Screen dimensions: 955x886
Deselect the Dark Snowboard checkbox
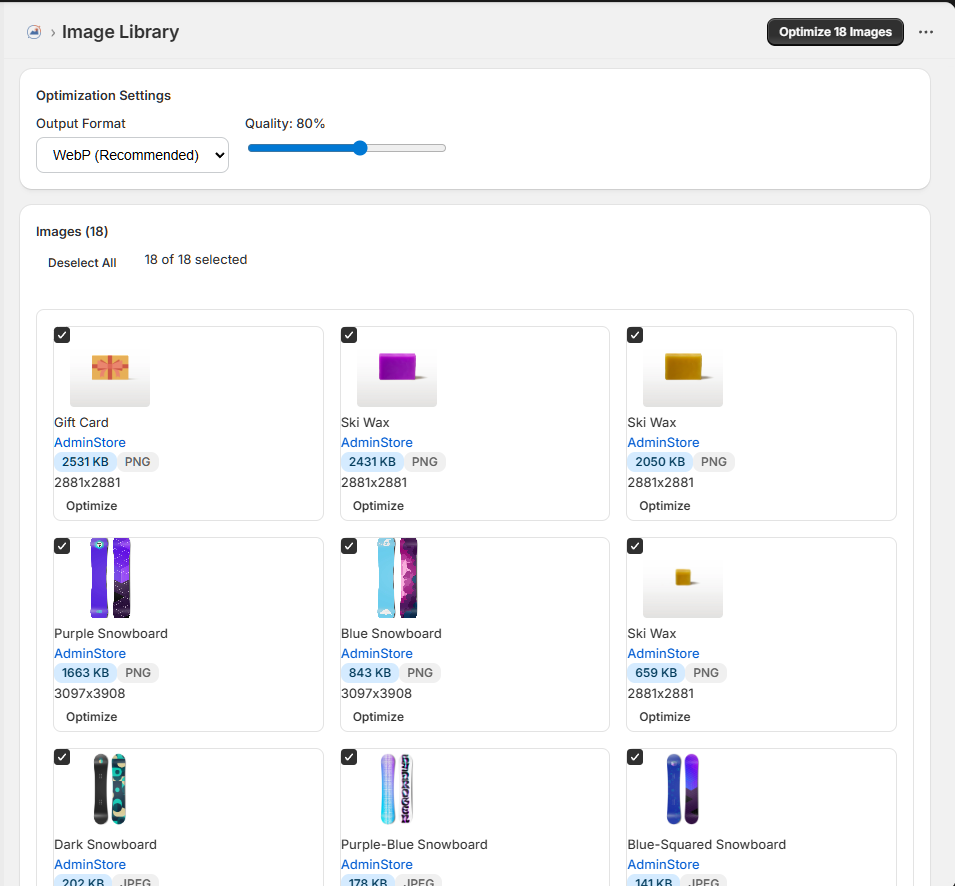tap(62, 757)
